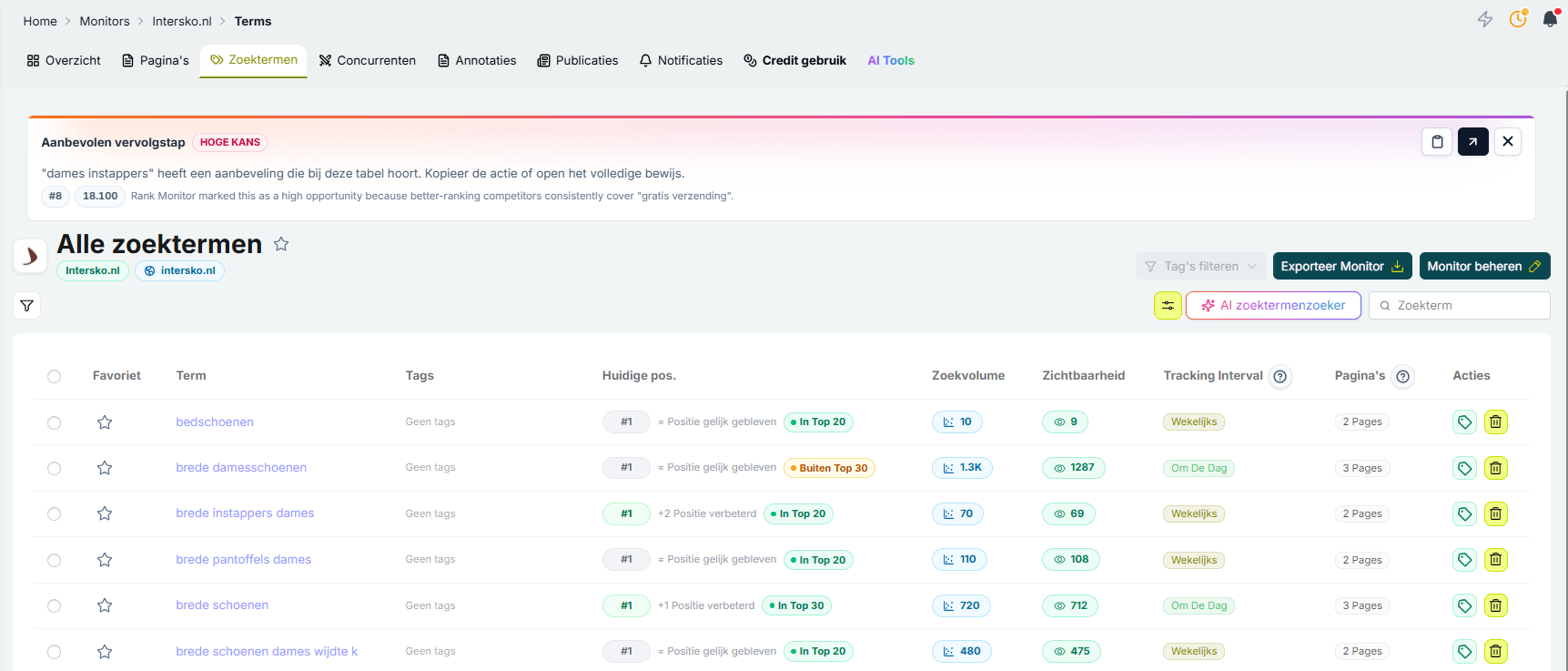Click the Monitor beheren button
Image resolution: width=1568 pixels, height=671 pixels.
1484,266
